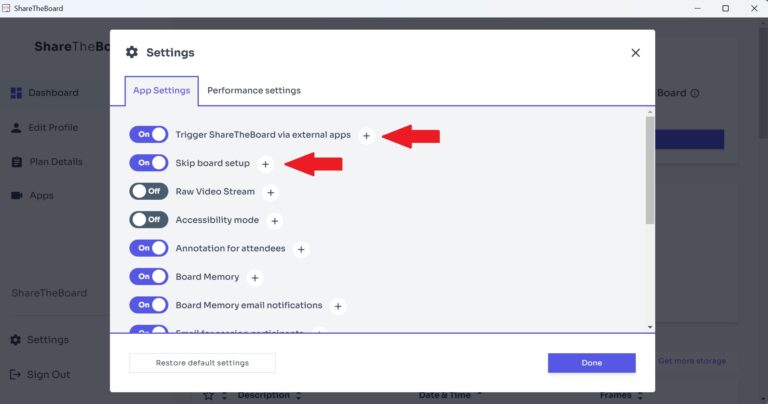This screenshot has height=404, width=768.
Task: Turn off Skip board setup switch
Action: click(x=148, y=163)
